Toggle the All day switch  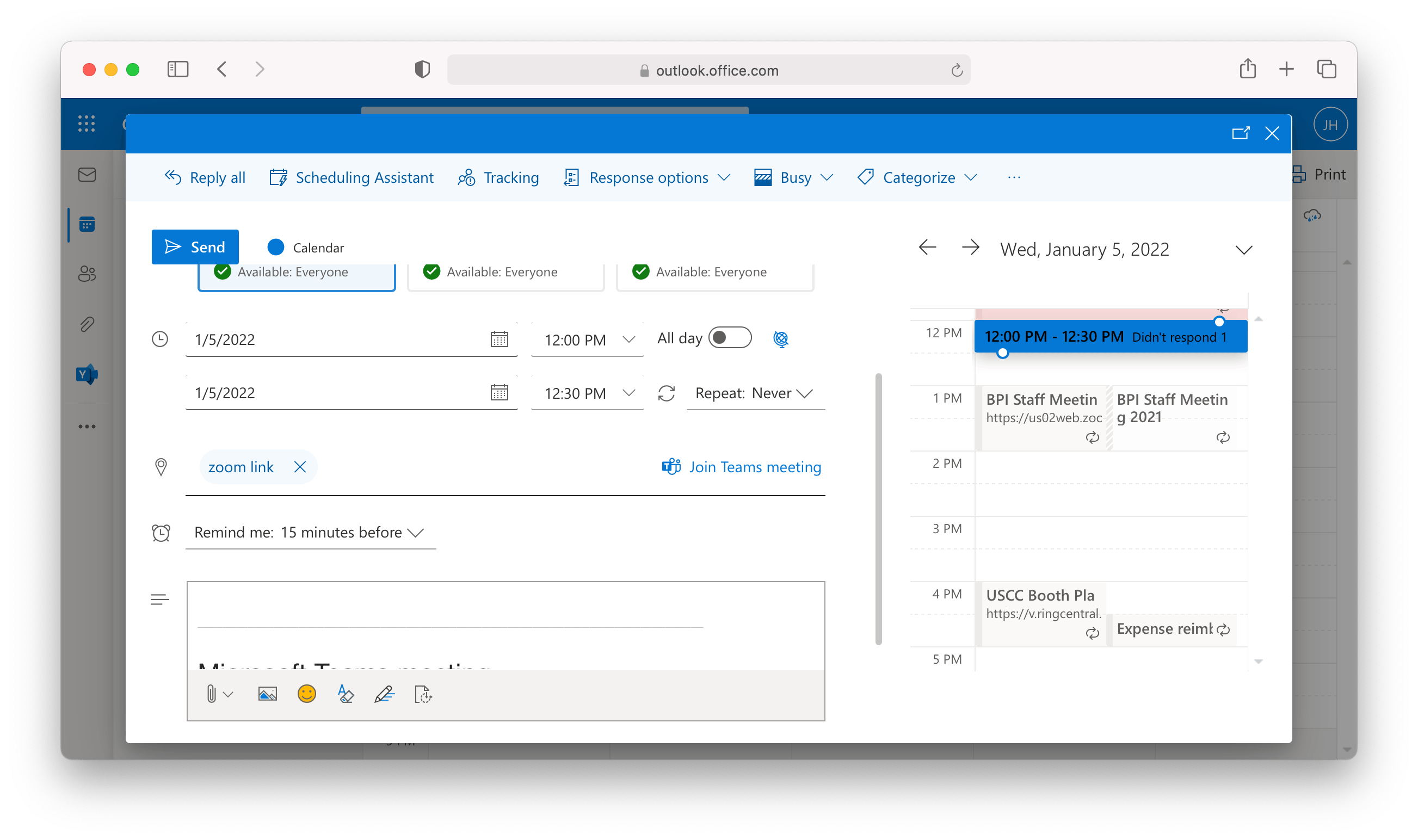730,338
